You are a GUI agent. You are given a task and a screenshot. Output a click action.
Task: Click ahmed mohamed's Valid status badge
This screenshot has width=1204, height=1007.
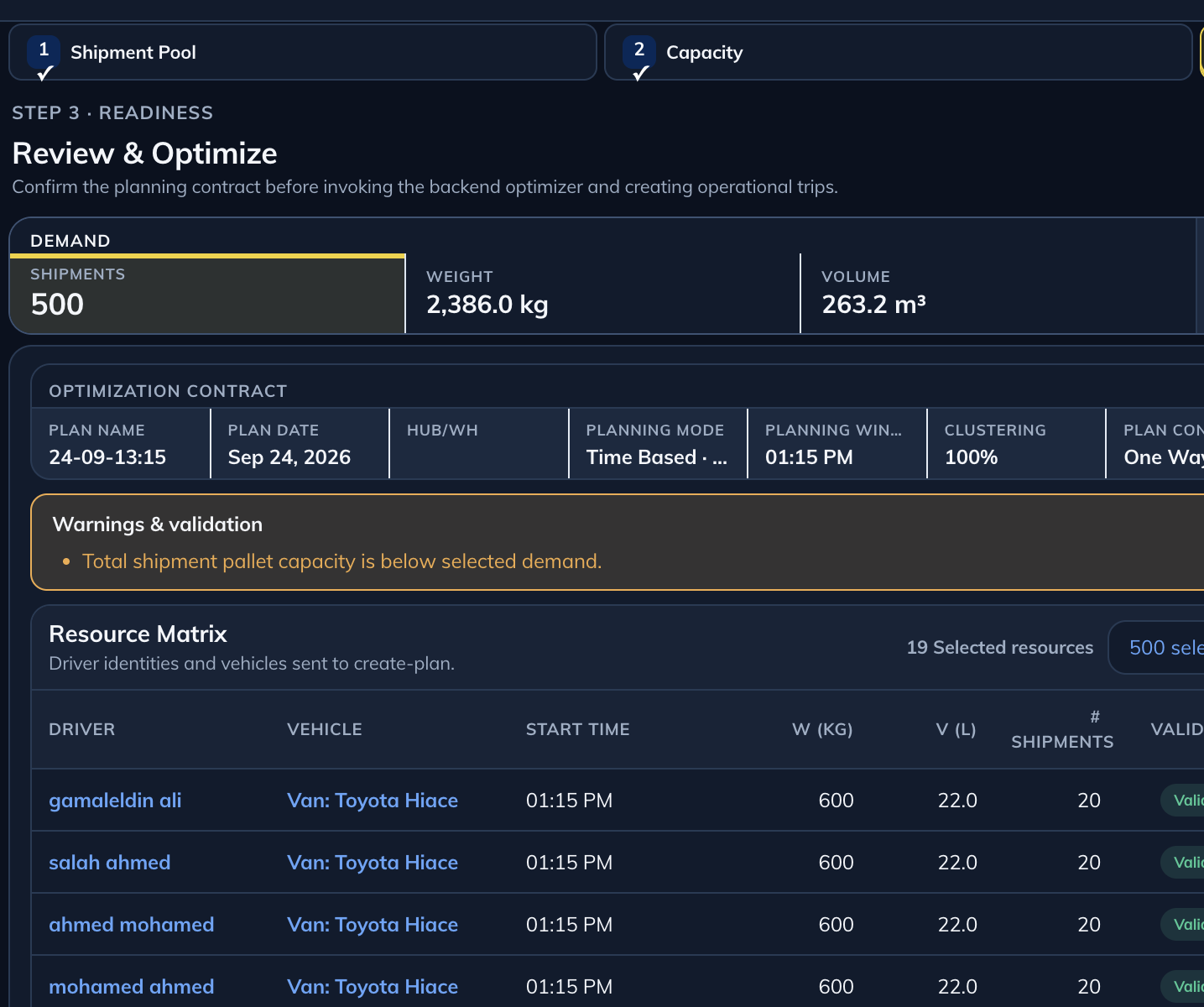pyautogui.click(x=1183, y=925)
